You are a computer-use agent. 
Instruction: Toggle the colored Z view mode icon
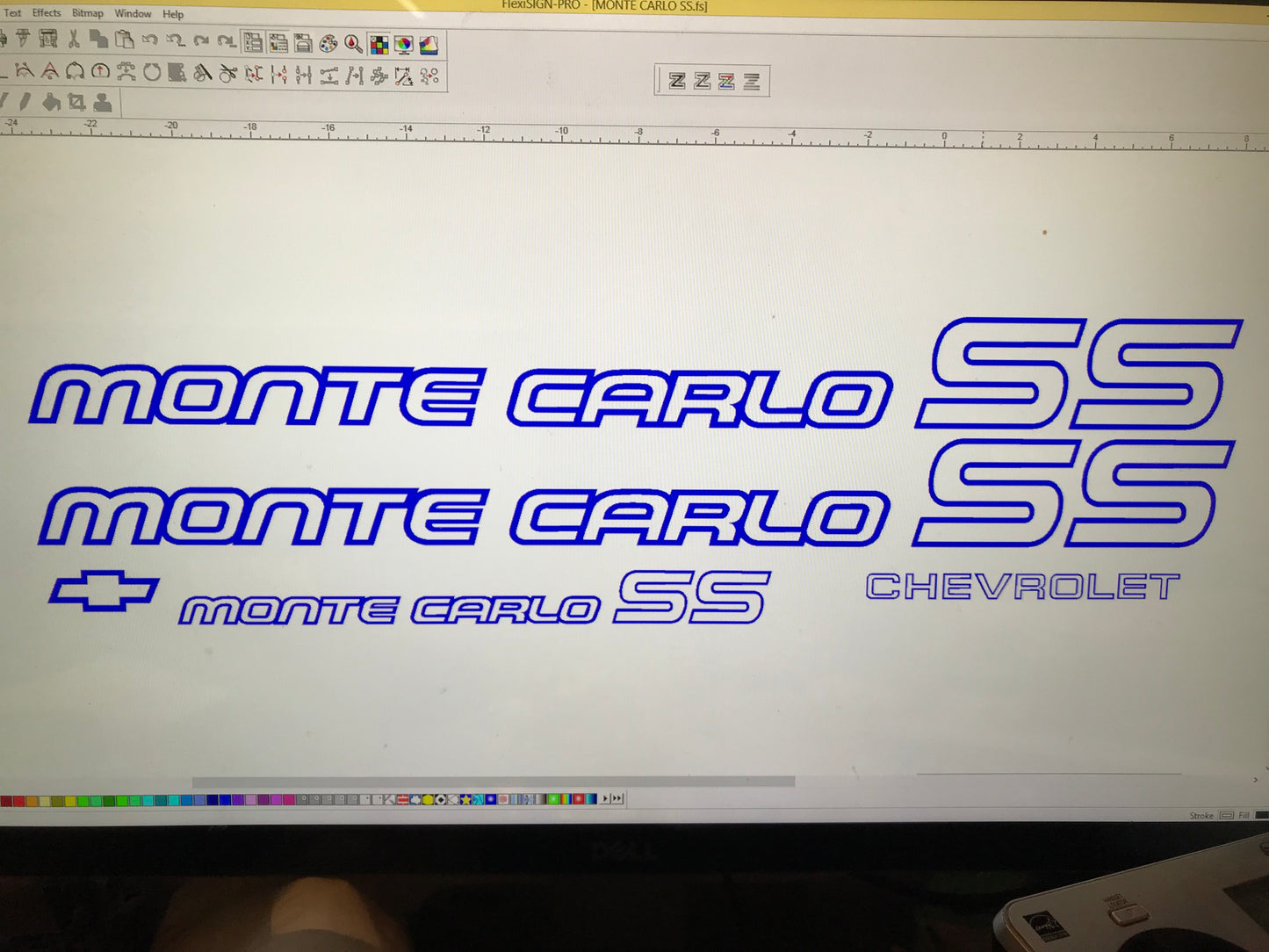coord(726,82)
